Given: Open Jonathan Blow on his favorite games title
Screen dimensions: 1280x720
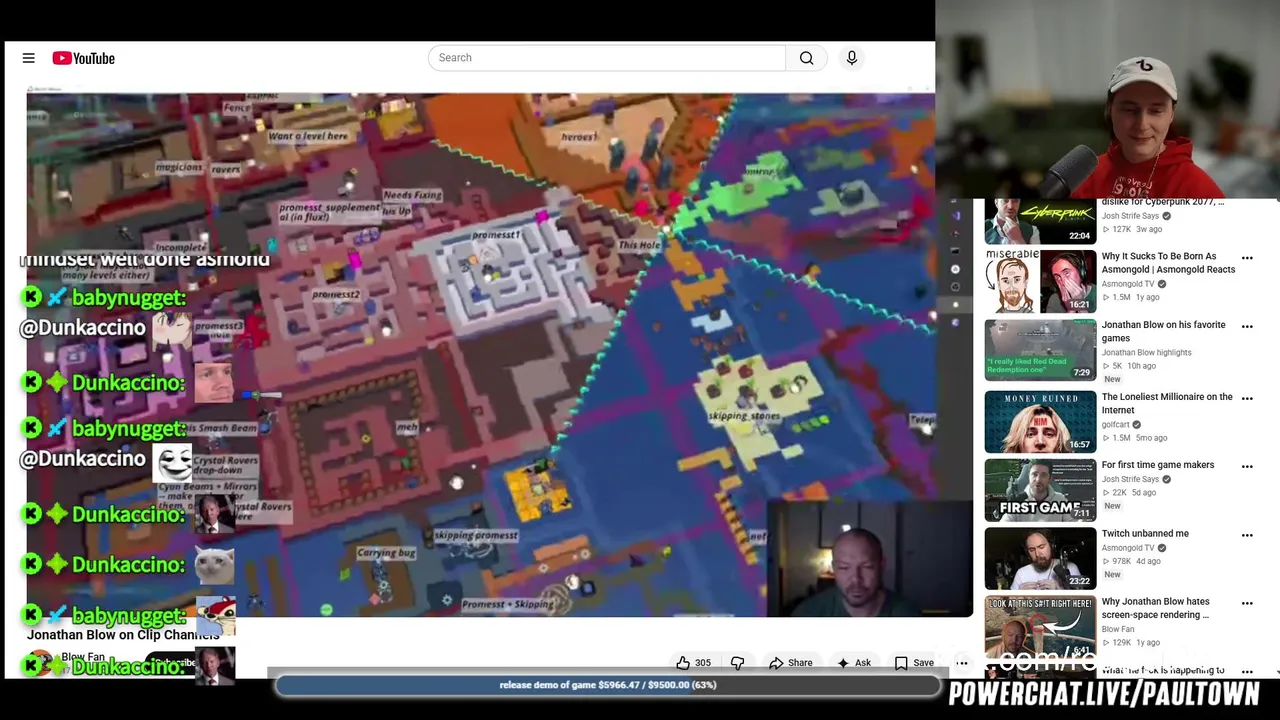Looking at the screenshot, I should tap(1163, 331).
